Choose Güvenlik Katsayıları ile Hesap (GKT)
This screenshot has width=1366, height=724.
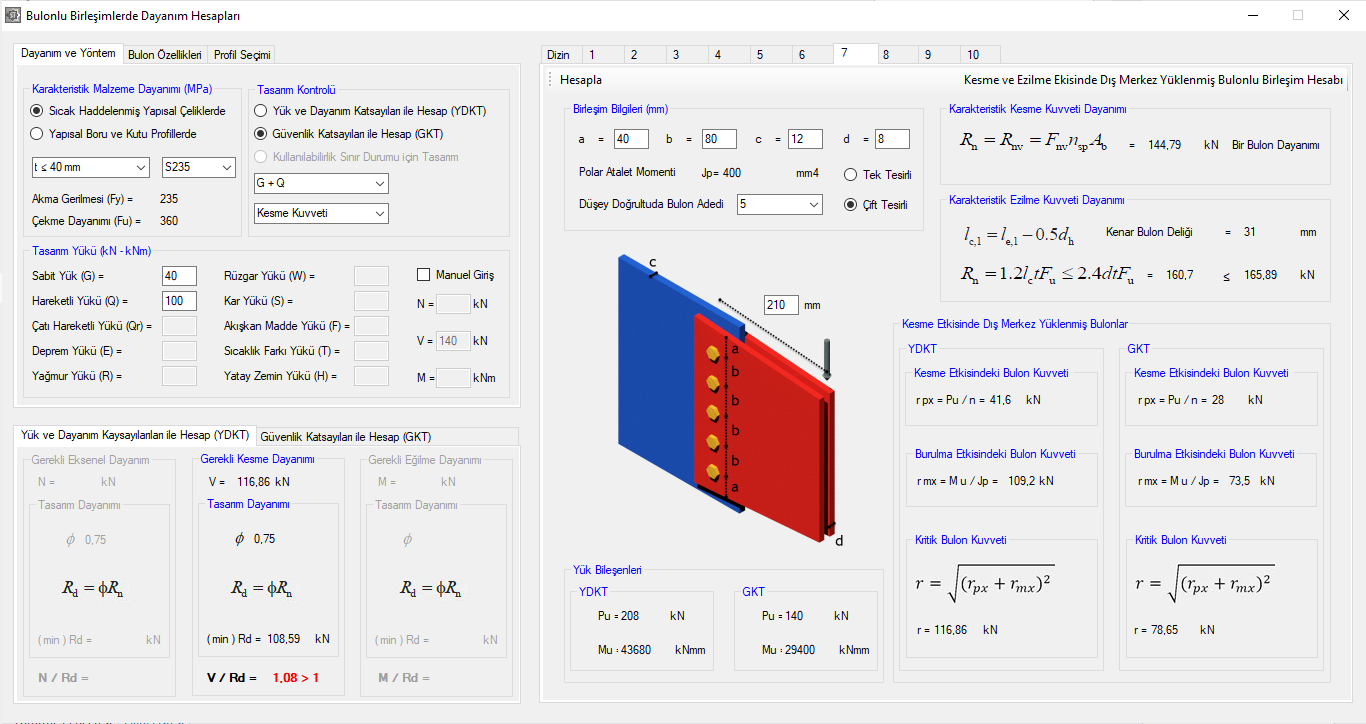pos(349,133)
